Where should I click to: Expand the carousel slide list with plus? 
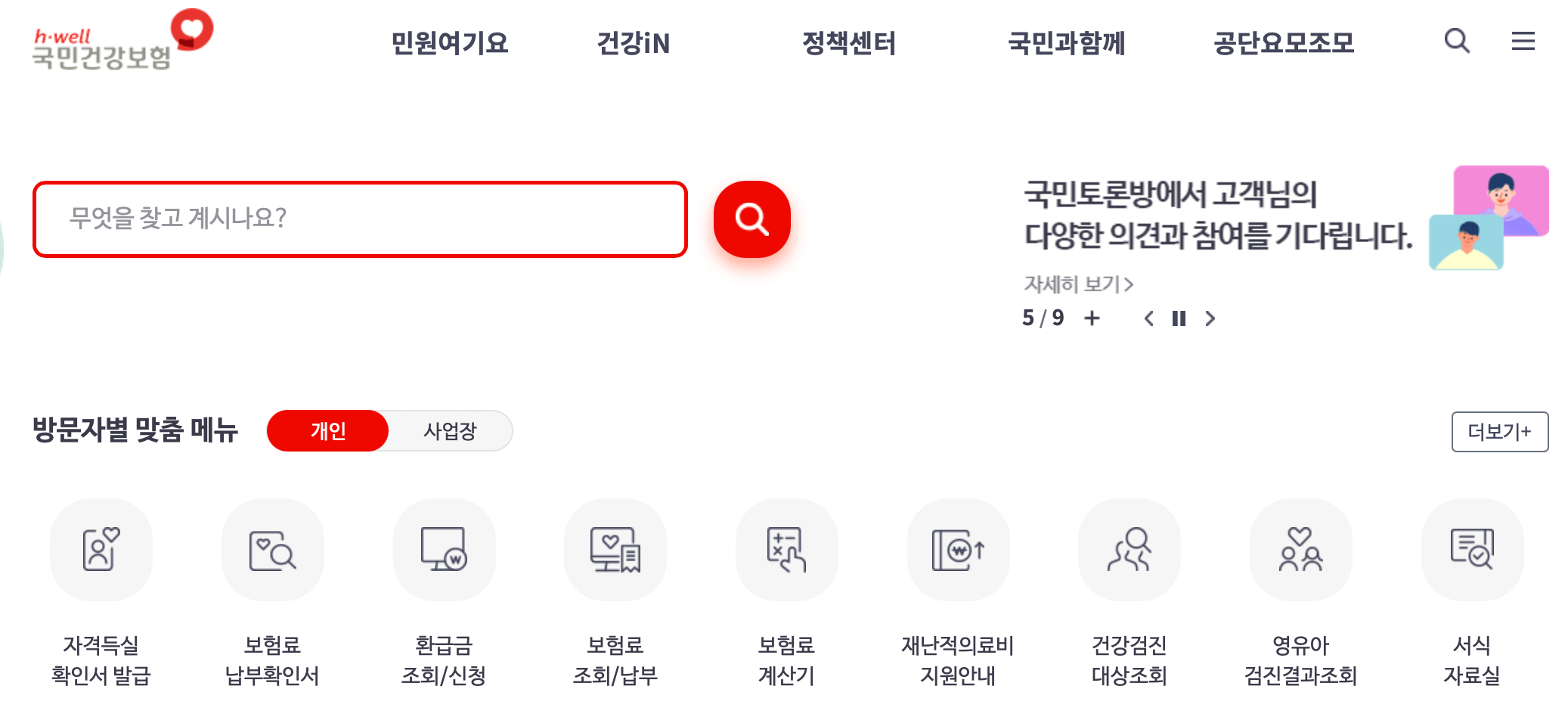1093,319
